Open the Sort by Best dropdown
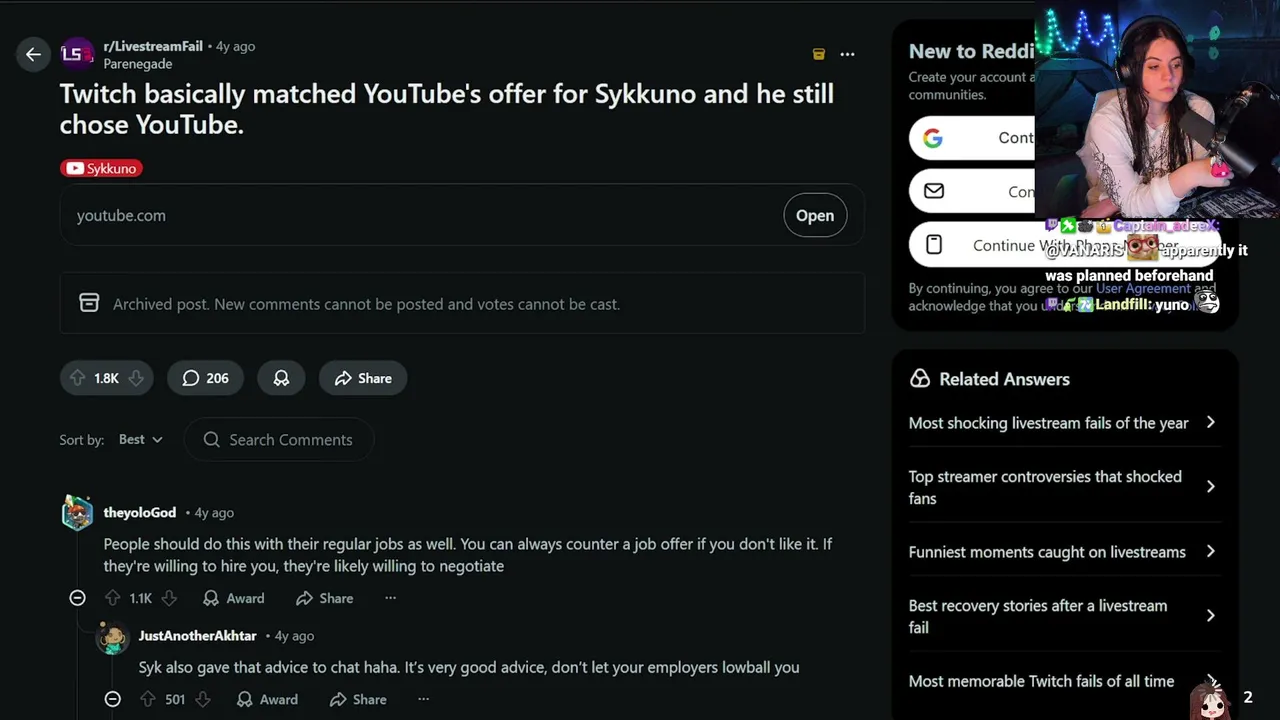 pos(140,439)
